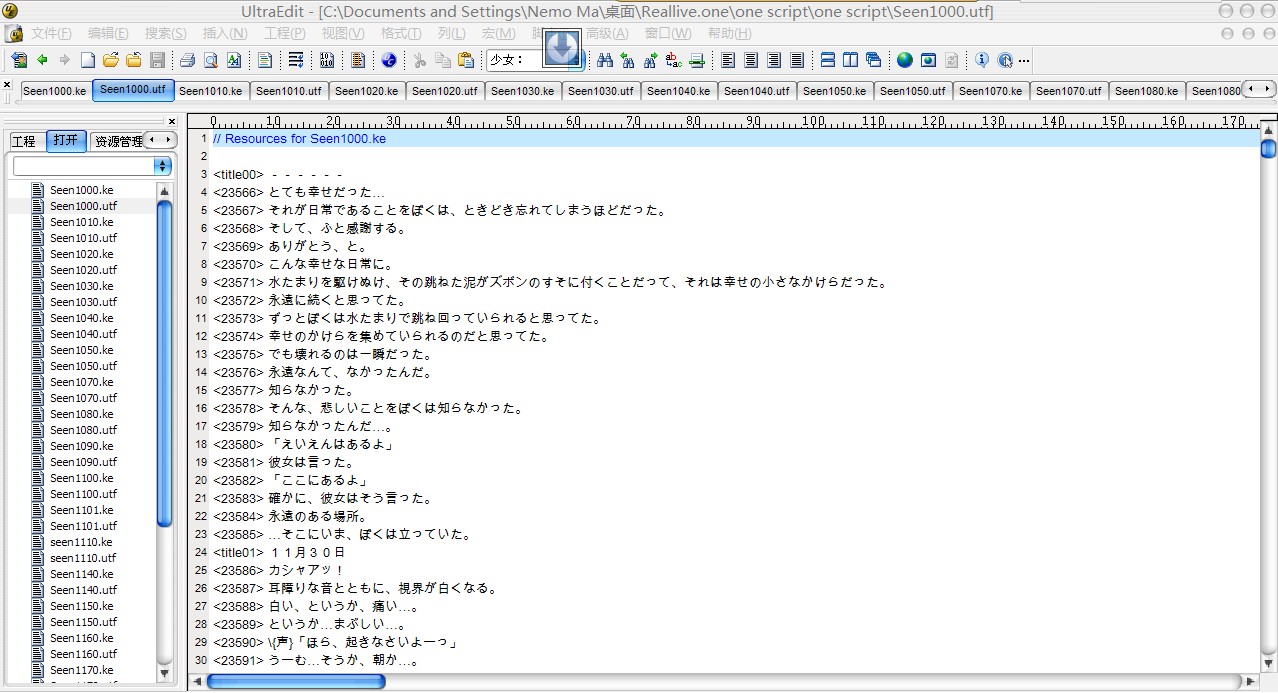Click the Copy icon in the toolbar
This screenshot has height=693, width=1278.
[443, 60]
